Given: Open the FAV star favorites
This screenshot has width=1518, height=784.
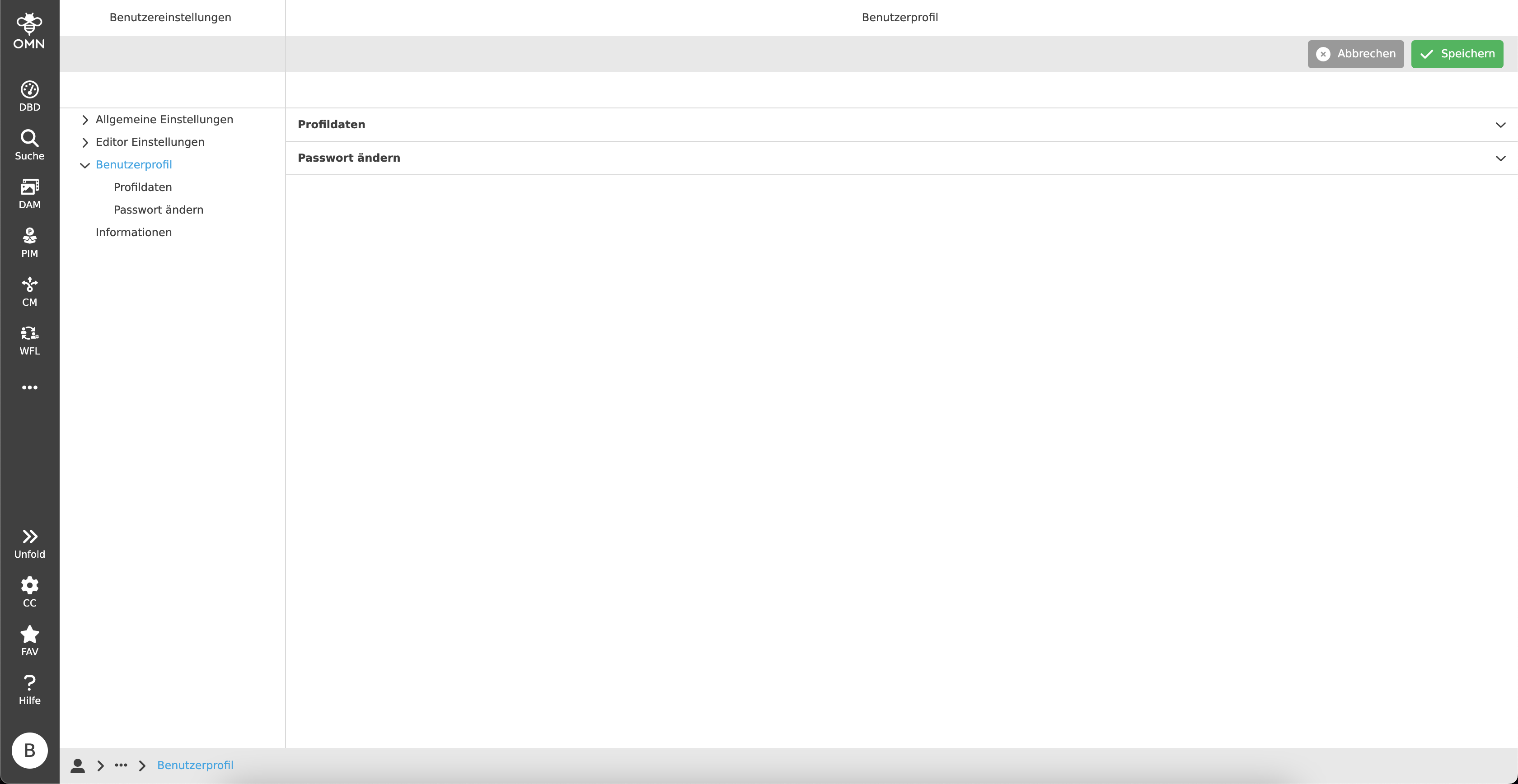Looking at the screenshot, I should (29, 641).
